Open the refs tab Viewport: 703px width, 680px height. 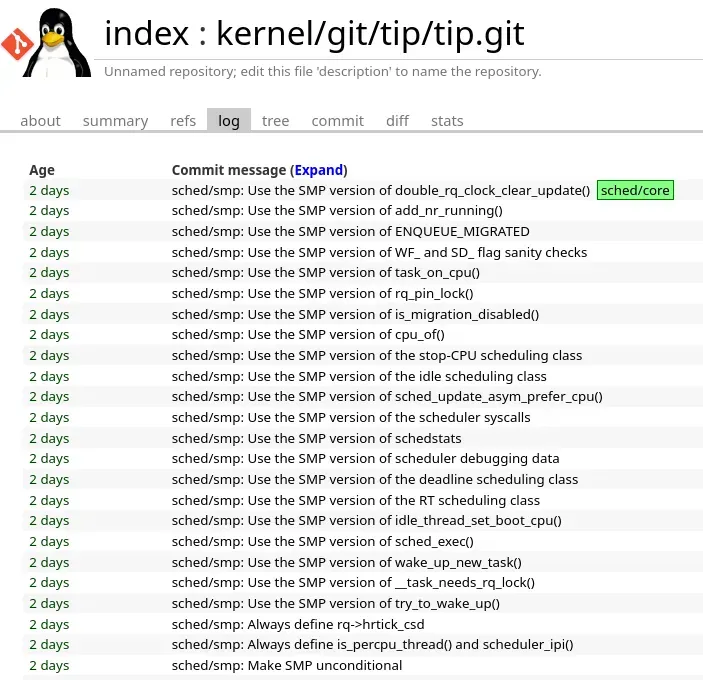click(x=183, y=121)
